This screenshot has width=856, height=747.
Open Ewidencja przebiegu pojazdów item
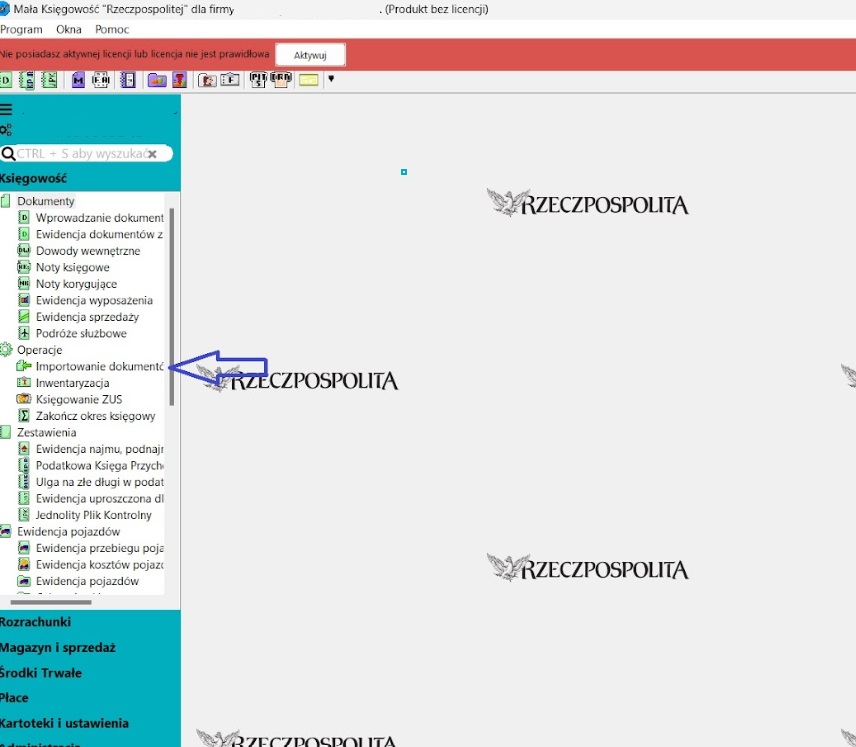[x=99, y=548]
